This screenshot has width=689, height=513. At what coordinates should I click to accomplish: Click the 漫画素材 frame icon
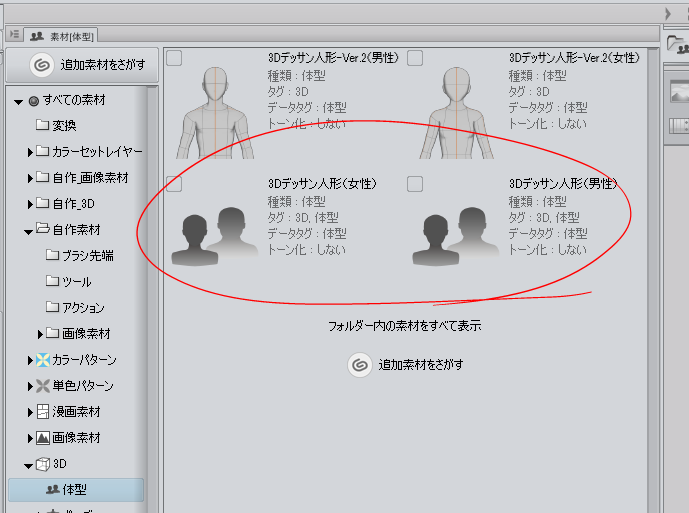[x=43, y=412]
